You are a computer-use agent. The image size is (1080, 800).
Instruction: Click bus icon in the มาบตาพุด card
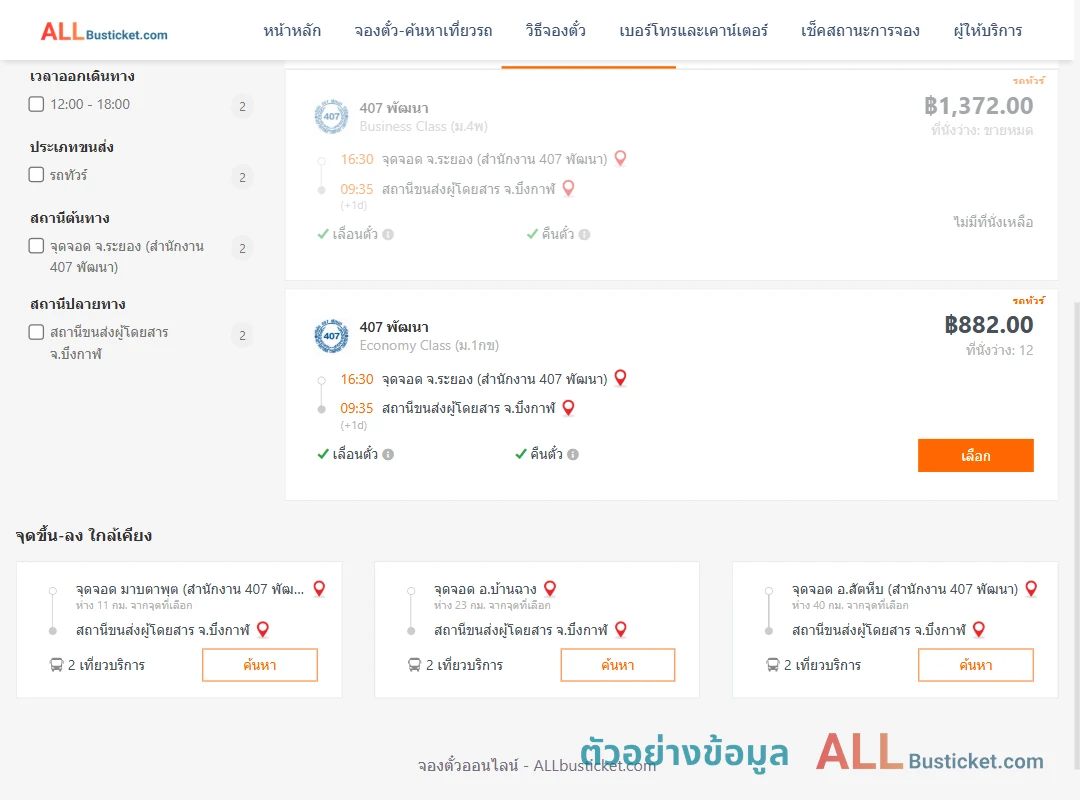[x=56, y=665]
